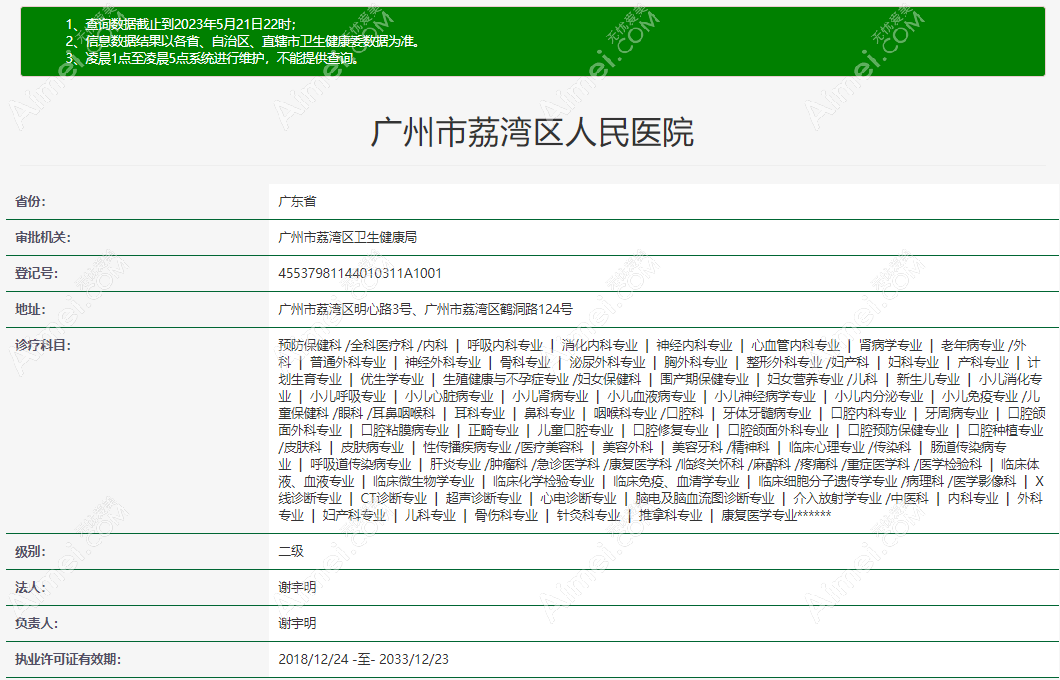The width and height of the screenshot is (1060, 680).
Task: Select the 级别 label
Action: [30, 552]
